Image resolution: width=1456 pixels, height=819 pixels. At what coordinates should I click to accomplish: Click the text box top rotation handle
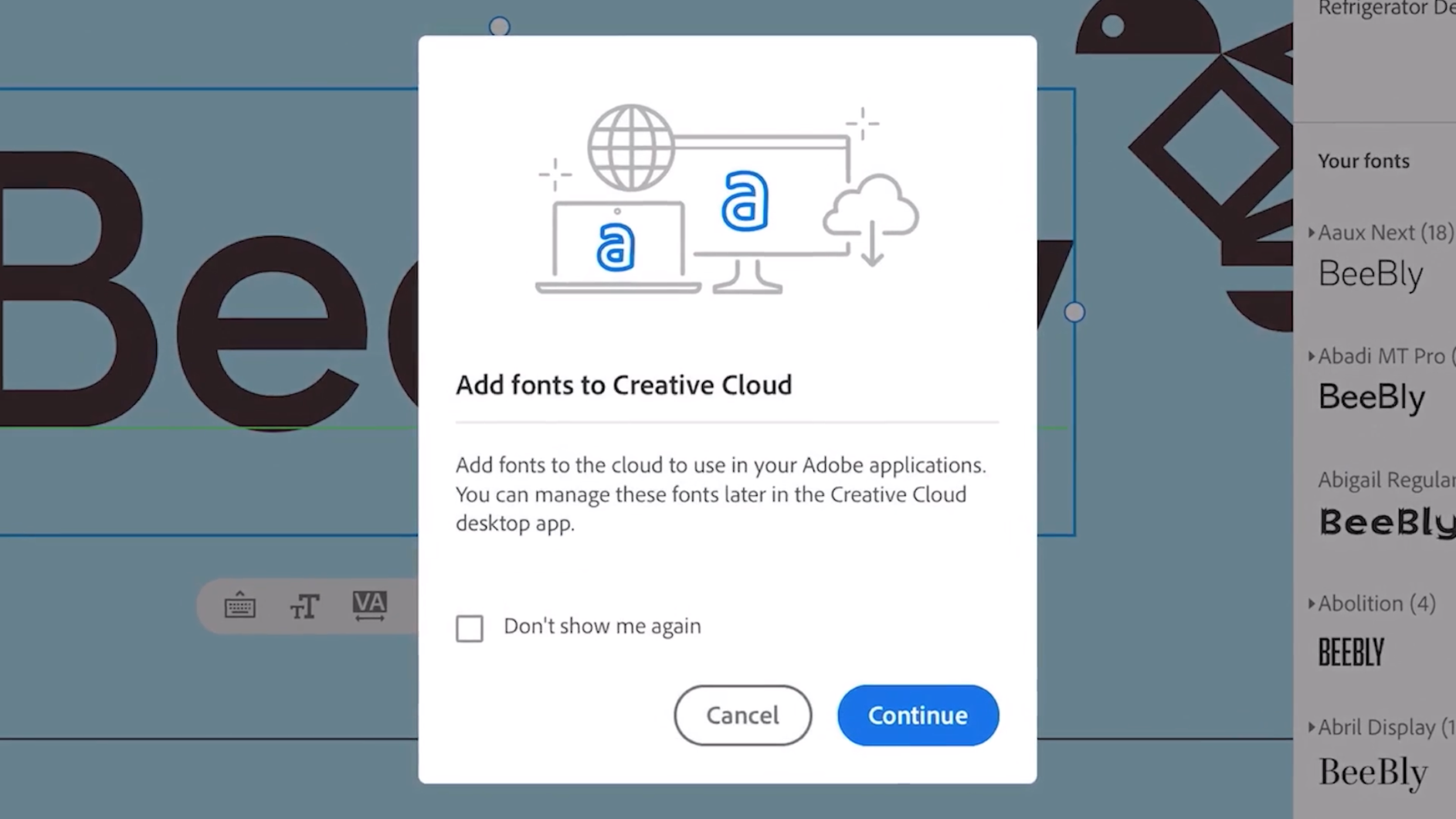500,27
